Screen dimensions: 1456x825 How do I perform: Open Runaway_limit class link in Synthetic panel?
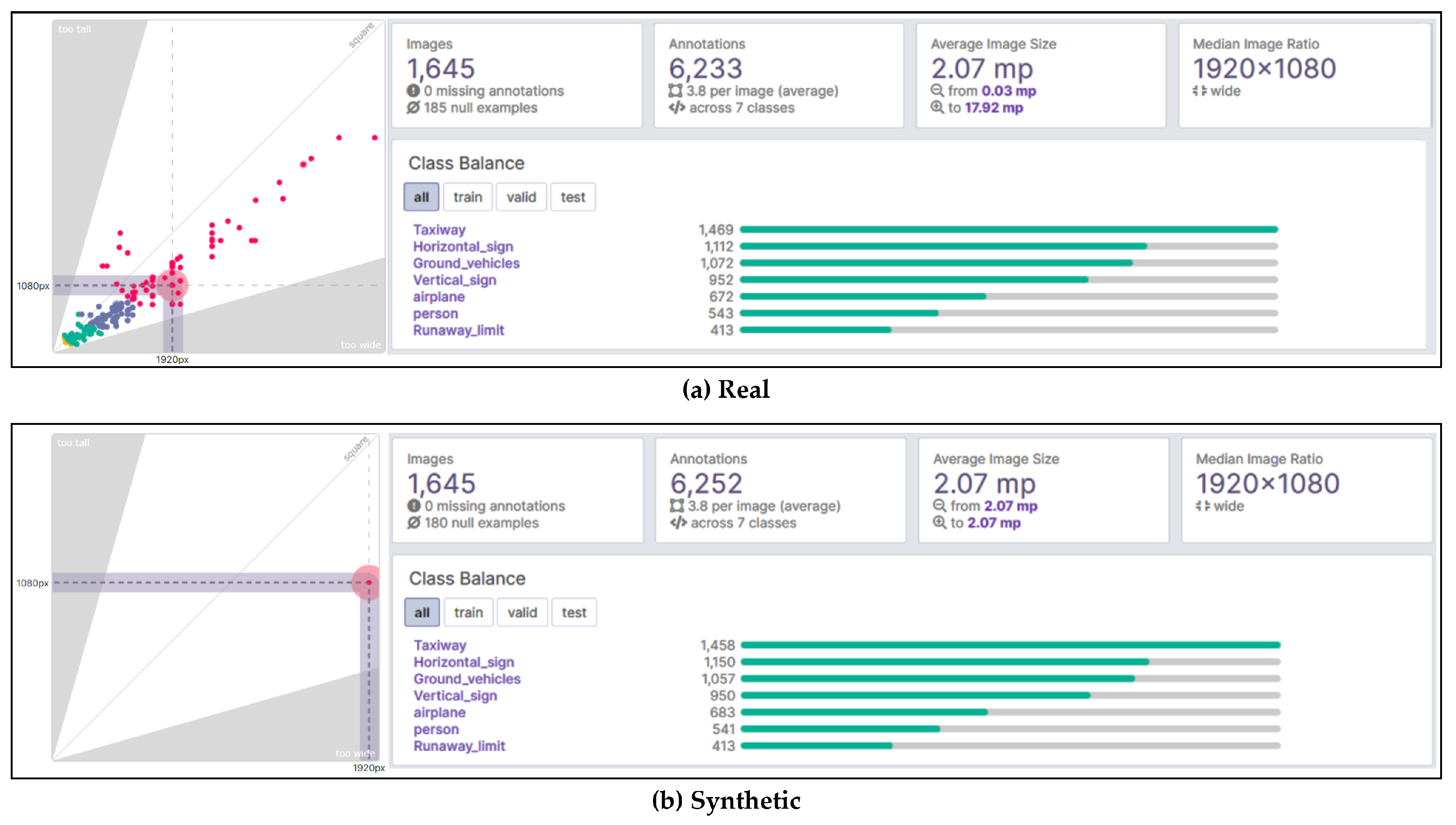tap(459, 746)
